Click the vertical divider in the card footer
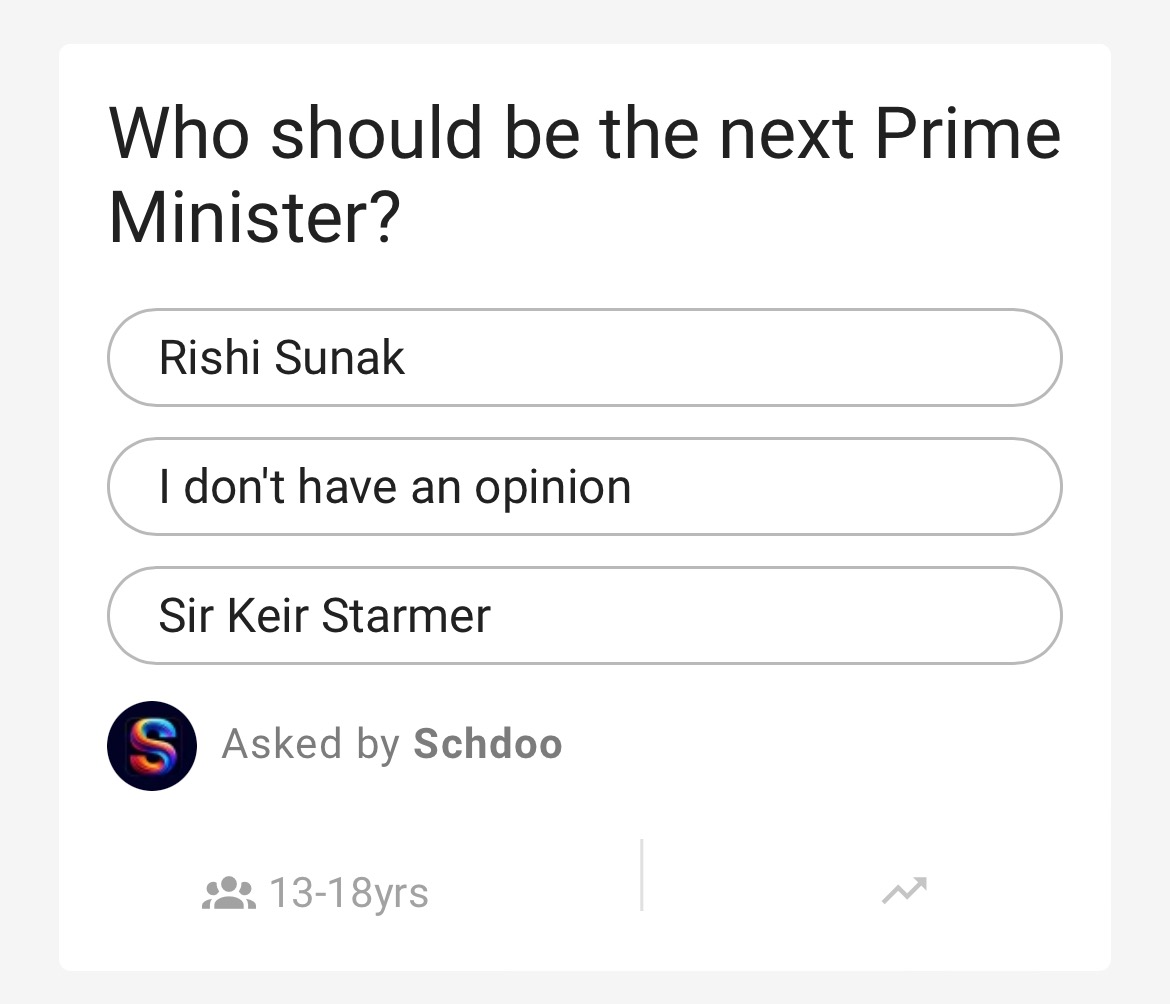The height and width of the screenshot is (1004, 1170). (x=641, y=875)
